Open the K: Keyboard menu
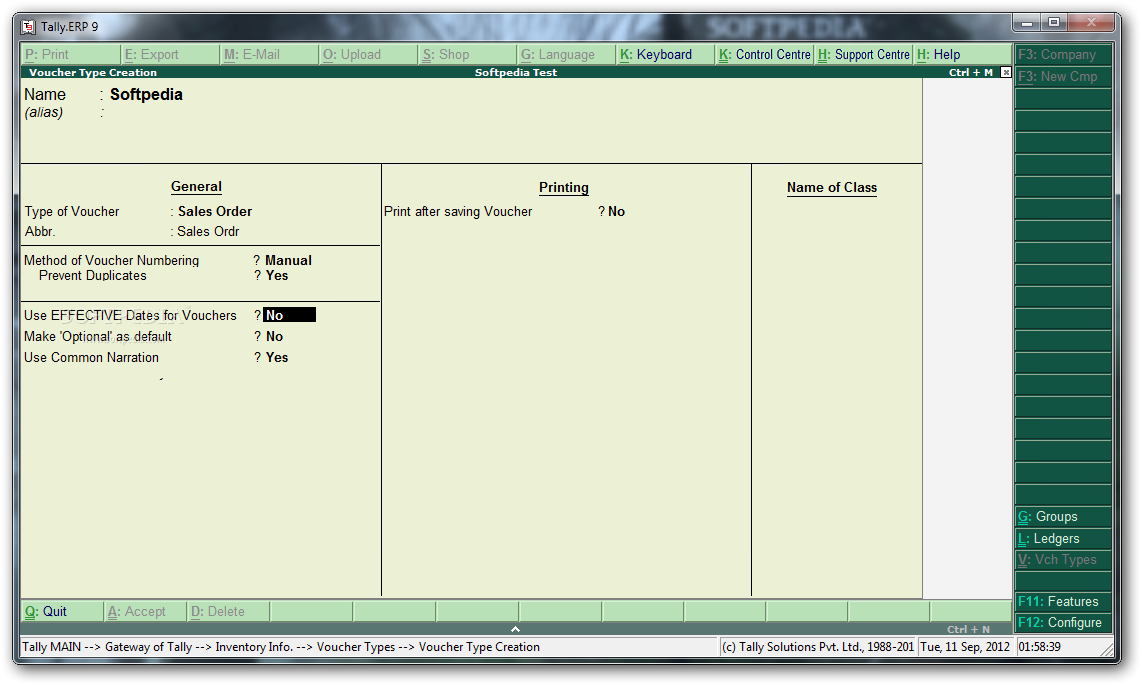This screenshot has width=1142, height=685. click(666, 55)
